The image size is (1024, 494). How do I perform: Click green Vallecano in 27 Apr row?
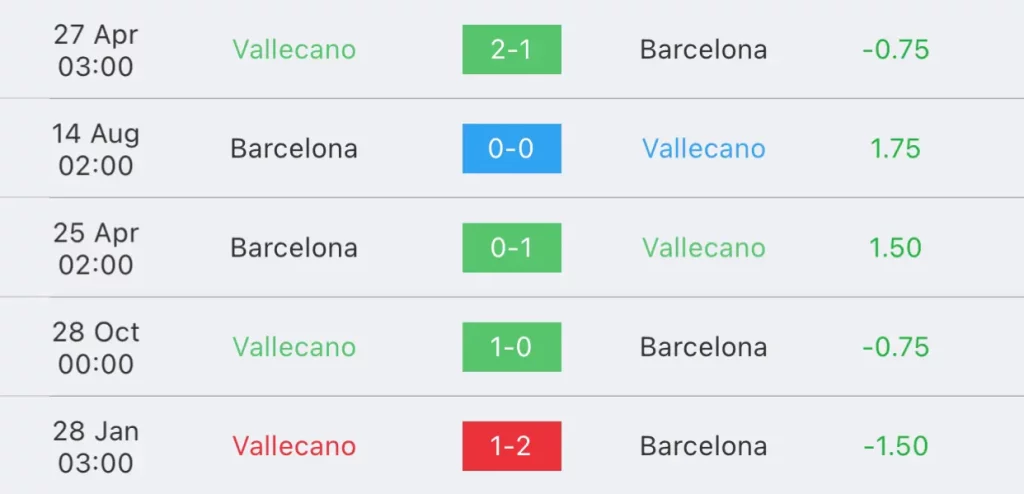click(x=294, y=50)
